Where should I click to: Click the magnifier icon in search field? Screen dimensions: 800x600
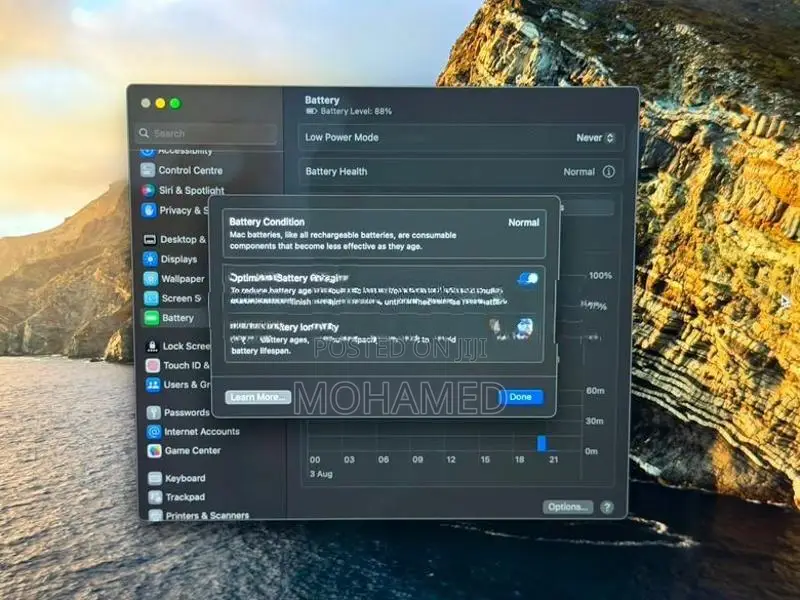pyautogui.click(x=144, y=133)
